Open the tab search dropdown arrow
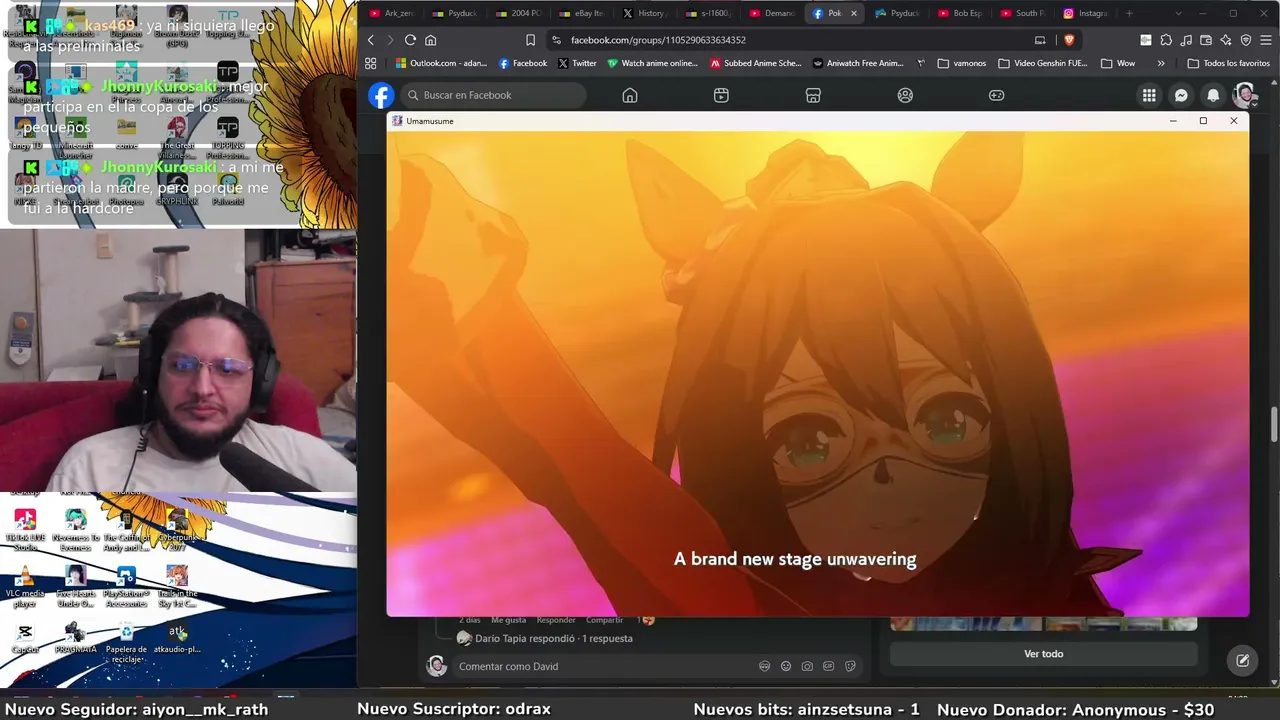Viewport: 1280px width, 720px height. (x=1178, y=13)
